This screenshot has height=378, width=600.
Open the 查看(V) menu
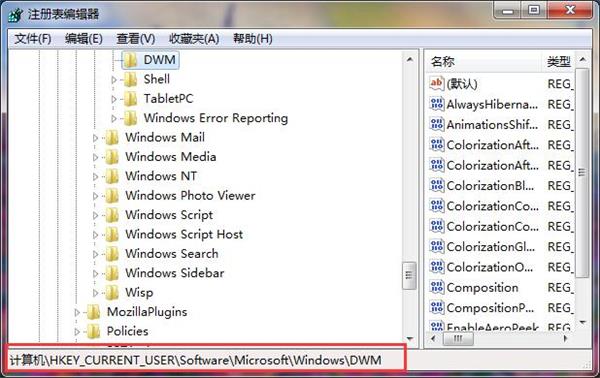[x=135, y=39]
